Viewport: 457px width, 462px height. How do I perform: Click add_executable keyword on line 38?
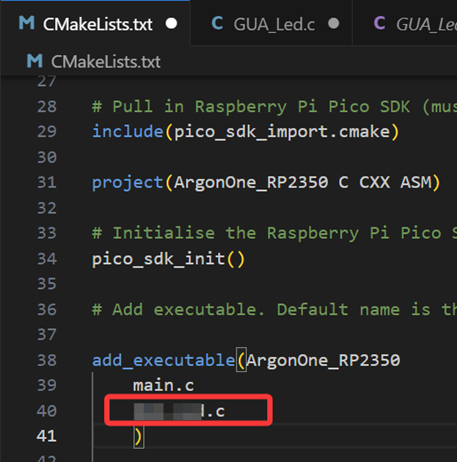[163, 360]
